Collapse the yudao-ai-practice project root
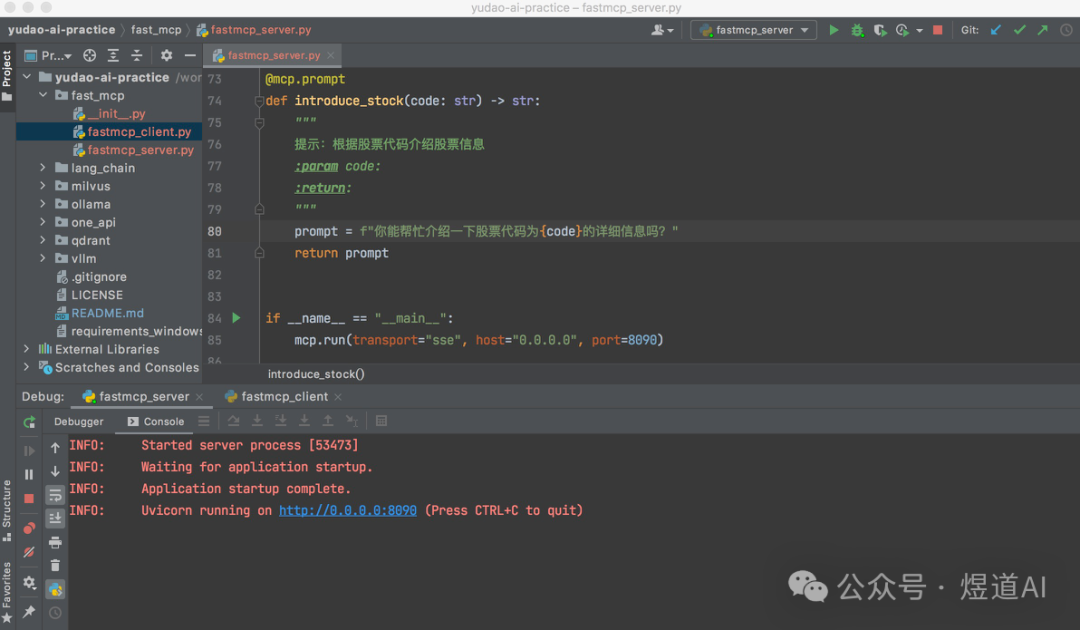This screenshot has height=630, width=1080. (27, 77)
